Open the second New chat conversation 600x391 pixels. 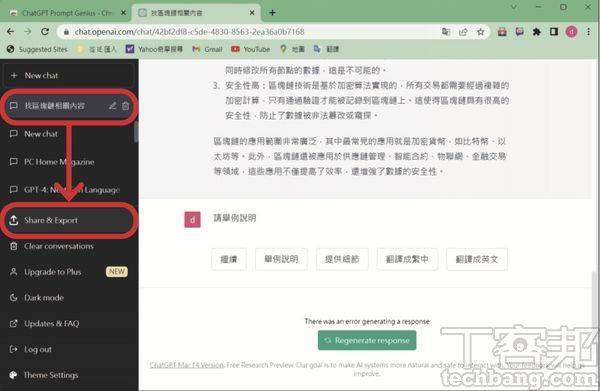[69, 134]
